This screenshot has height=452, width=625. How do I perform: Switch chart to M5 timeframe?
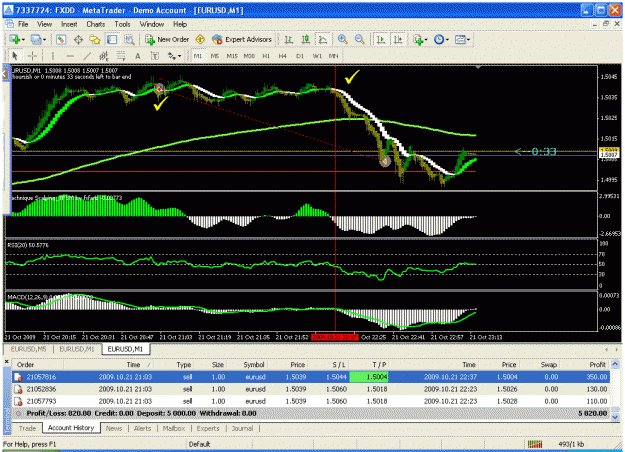(215, 56)
